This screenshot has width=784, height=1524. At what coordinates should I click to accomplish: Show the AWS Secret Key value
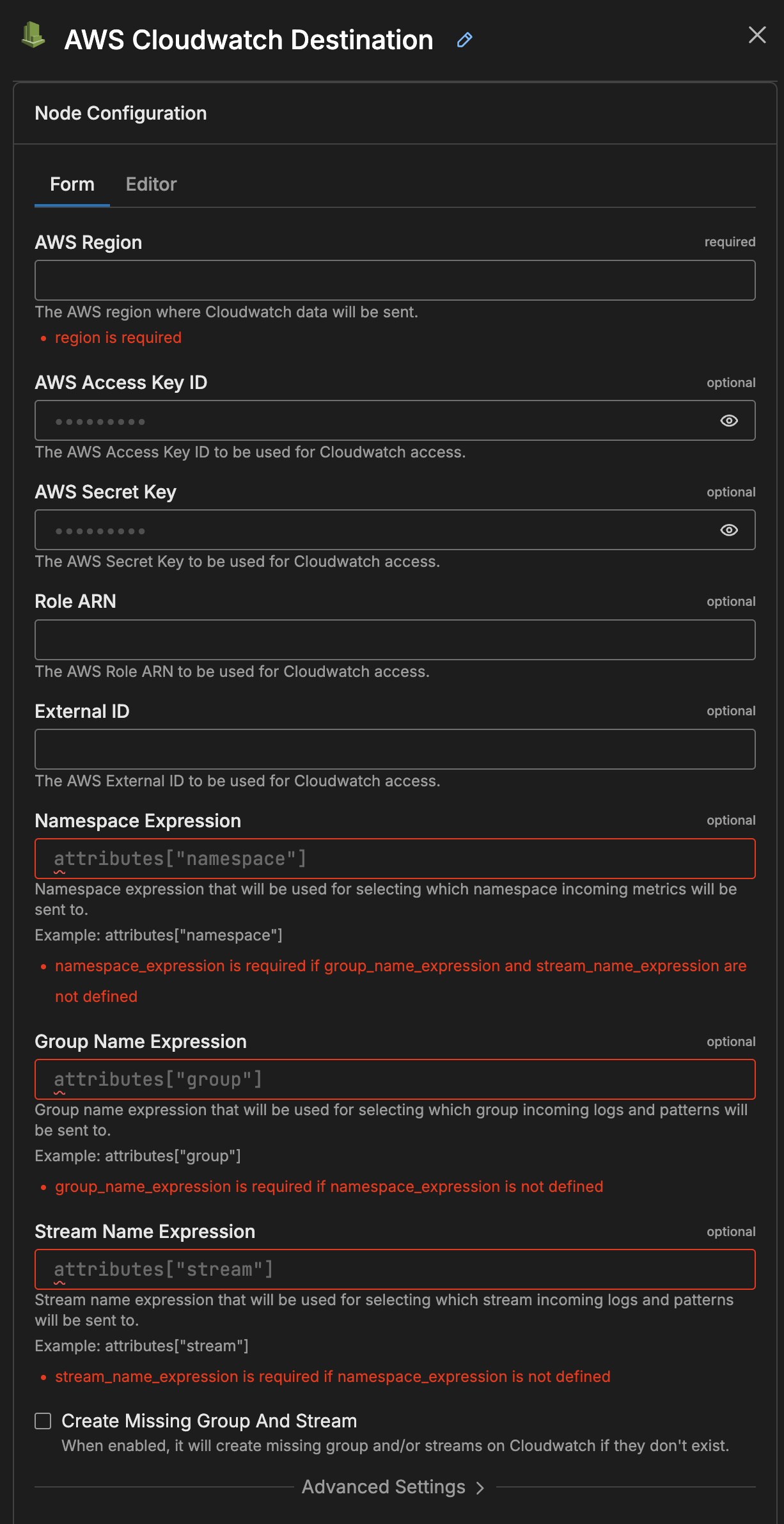pyautogui.click(x=729, y=530)
